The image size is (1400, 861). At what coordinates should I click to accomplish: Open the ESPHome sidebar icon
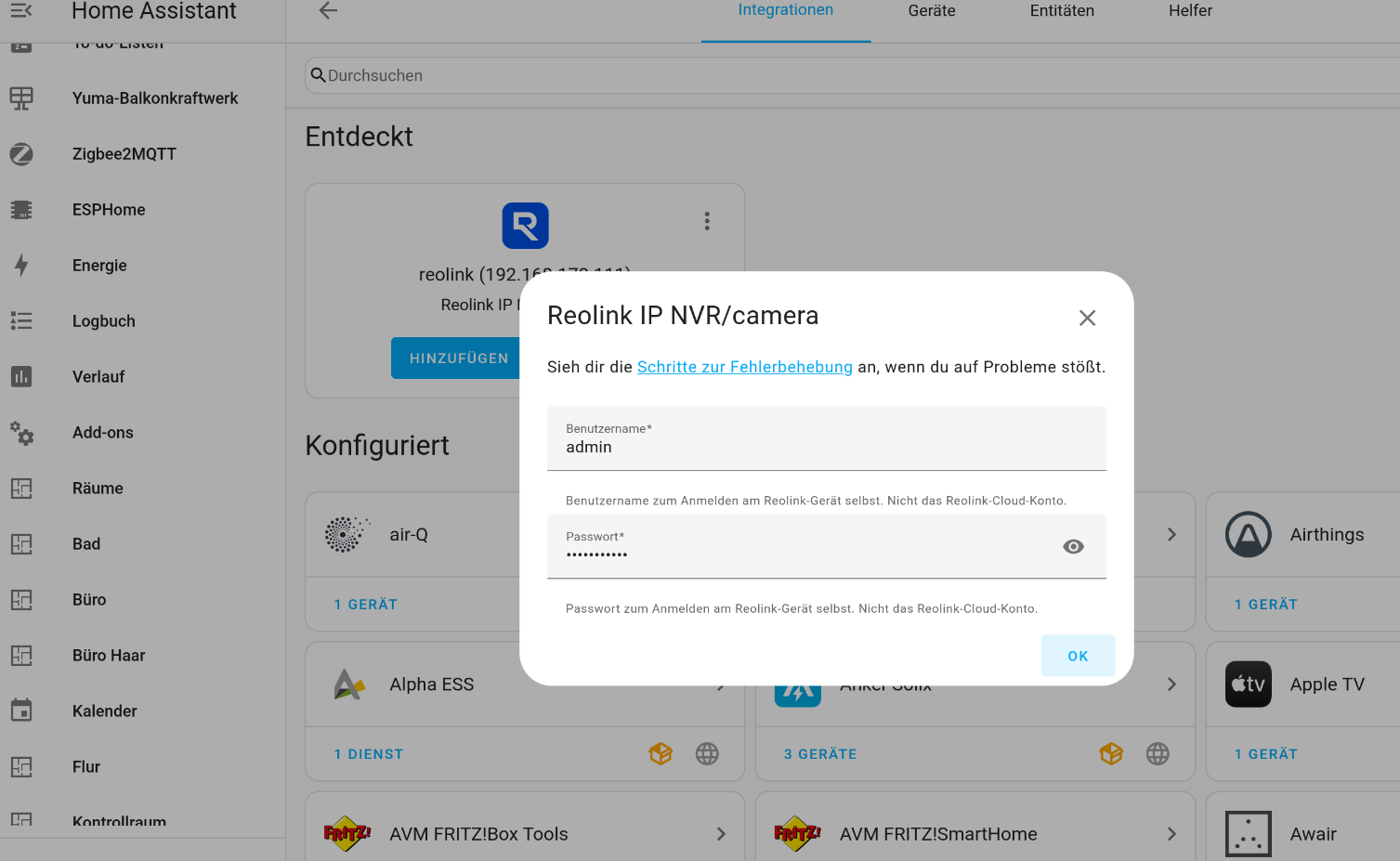click(x=21, y=210)
